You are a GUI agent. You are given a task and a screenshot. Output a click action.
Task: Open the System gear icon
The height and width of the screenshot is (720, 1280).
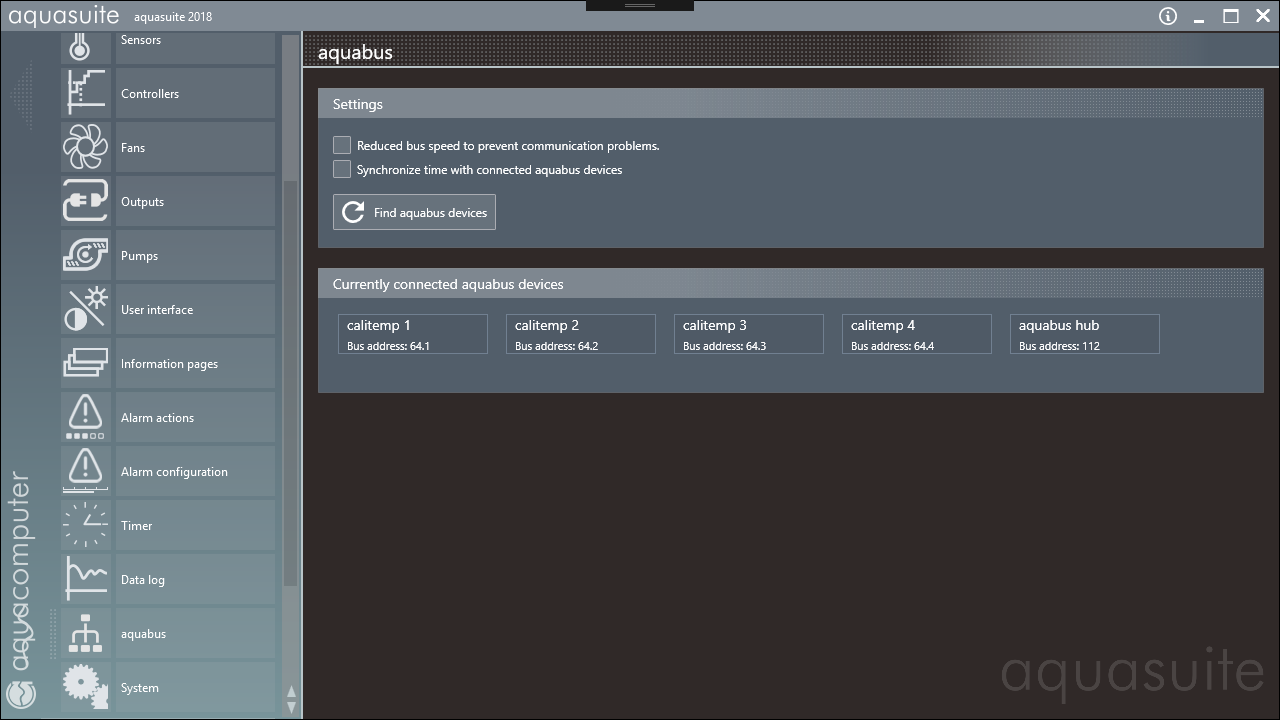coord(86,687)
